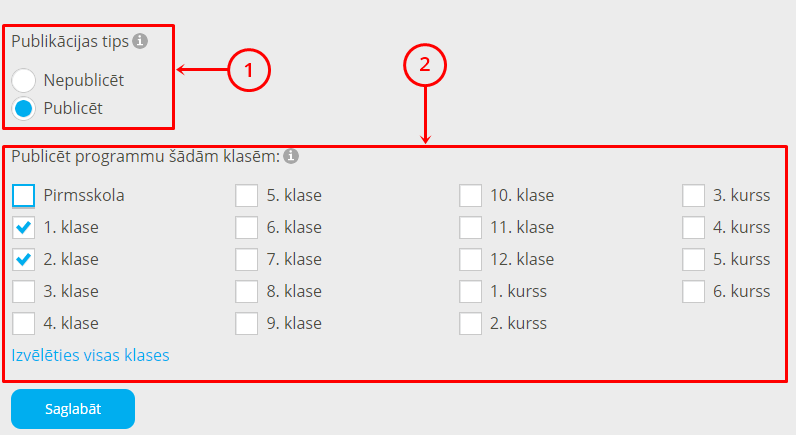Tick the 9. klase checkbox
The height and width of the screenshot is (435, 796).
pyautogui.click(x=247, y=323)
